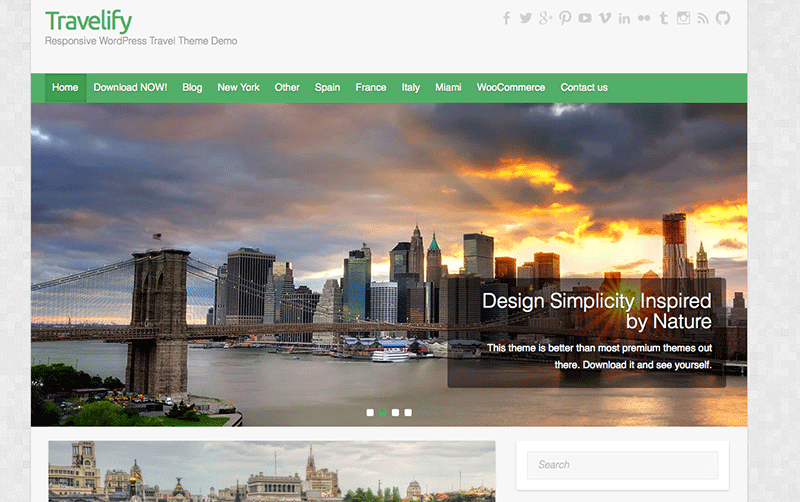Image resolution: width=800 pixels, height=502 pixels.
Task: Open the Twitter social icon
Action: pos(526,18)
